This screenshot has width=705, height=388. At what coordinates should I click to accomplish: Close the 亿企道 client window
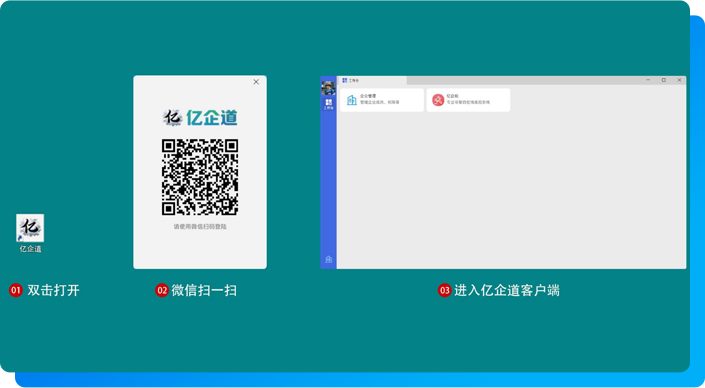[679, 80]
